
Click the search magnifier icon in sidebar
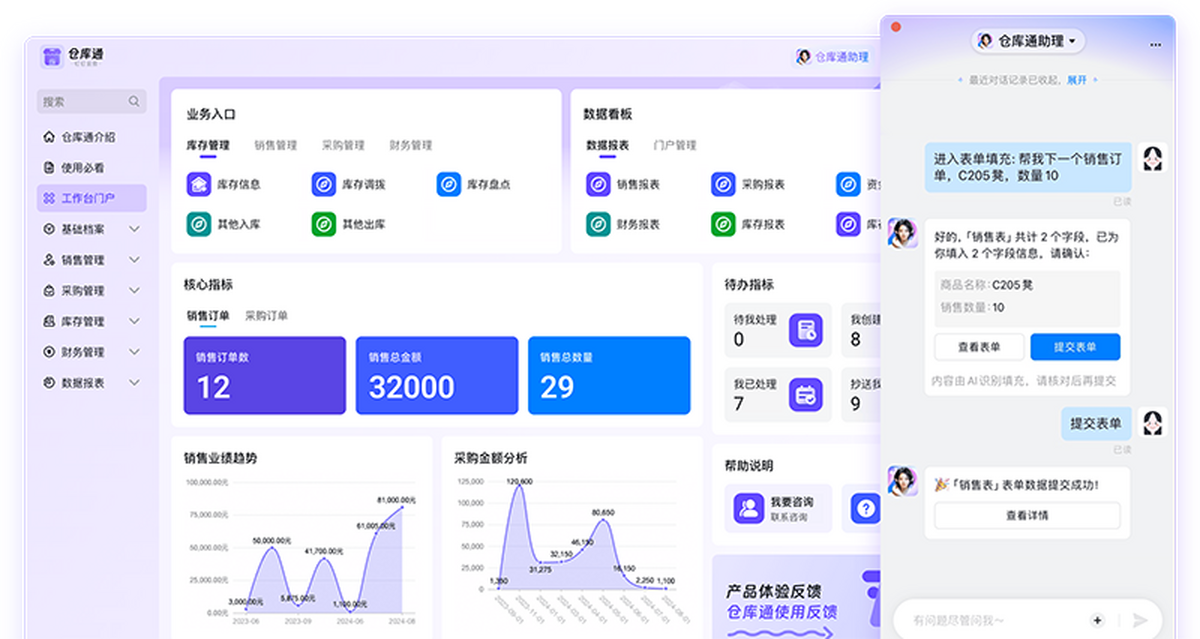pos(134,101)
